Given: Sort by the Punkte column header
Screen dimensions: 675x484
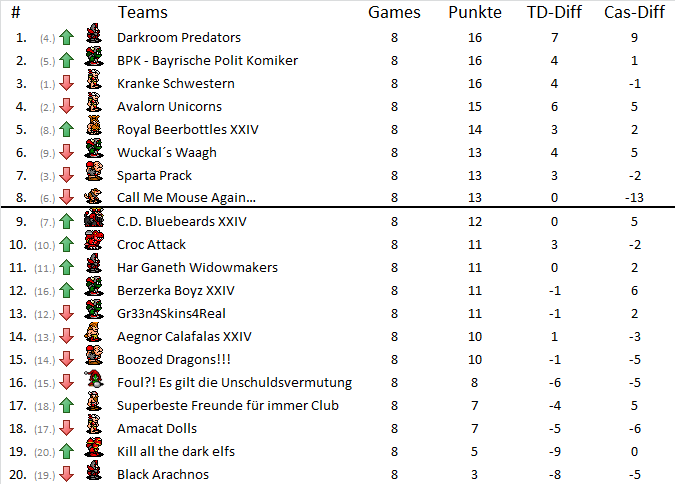Looking at the screenshot, I should (x=475, y=13).
